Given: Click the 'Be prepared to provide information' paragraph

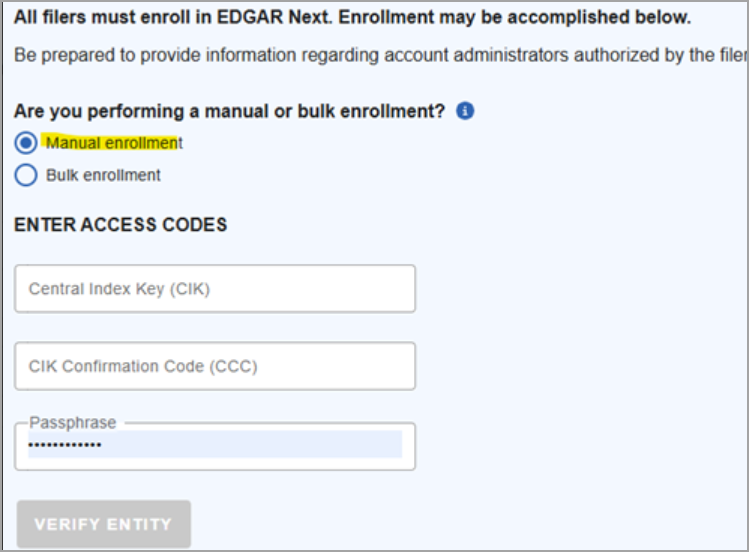Looking at the screenshot, I should tap(380, 55).
